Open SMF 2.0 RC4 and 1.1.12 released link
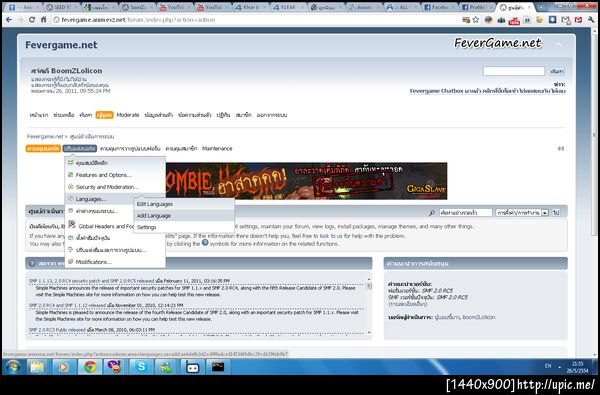This screenshot has height=395, width=600. click(x=67, y=305)
